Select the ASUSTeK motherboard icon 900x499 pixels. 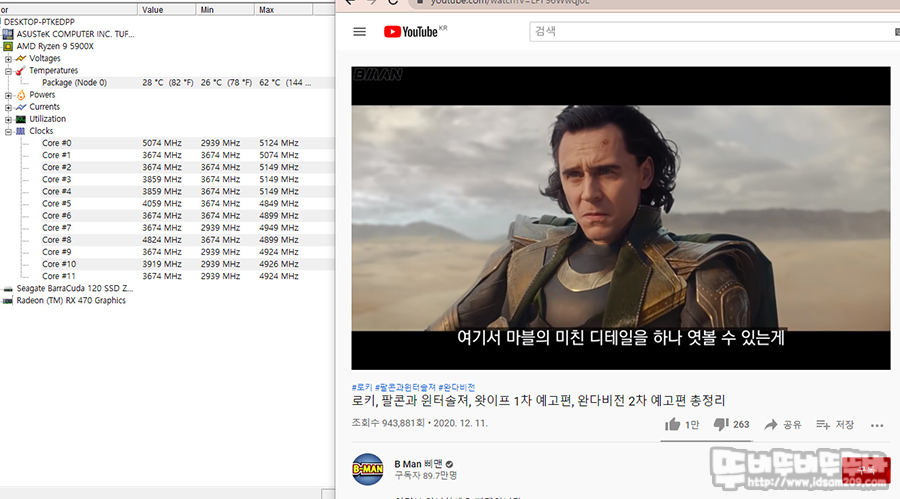point(8,34)
